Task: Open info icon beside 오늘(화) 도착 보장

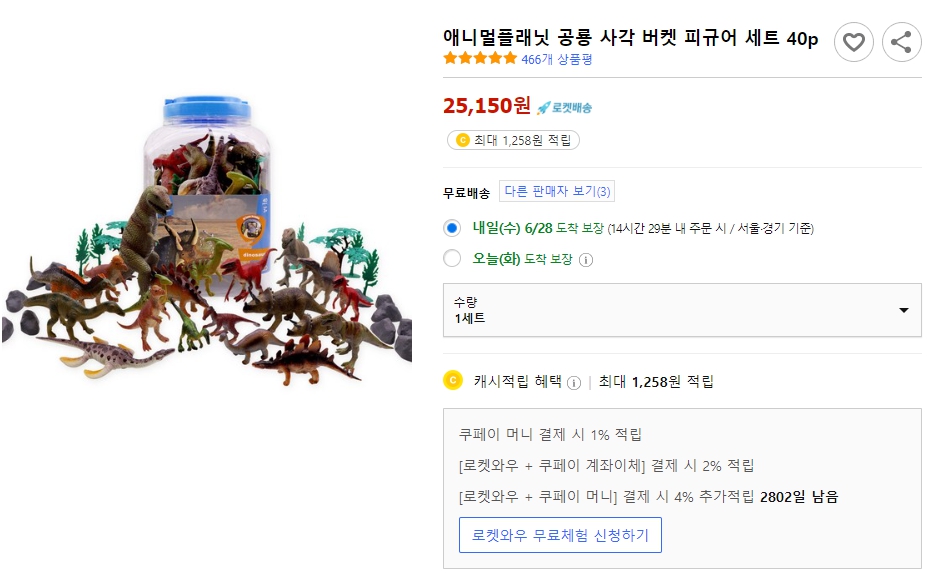Action: pyautogui.click(x=586, y=260)
